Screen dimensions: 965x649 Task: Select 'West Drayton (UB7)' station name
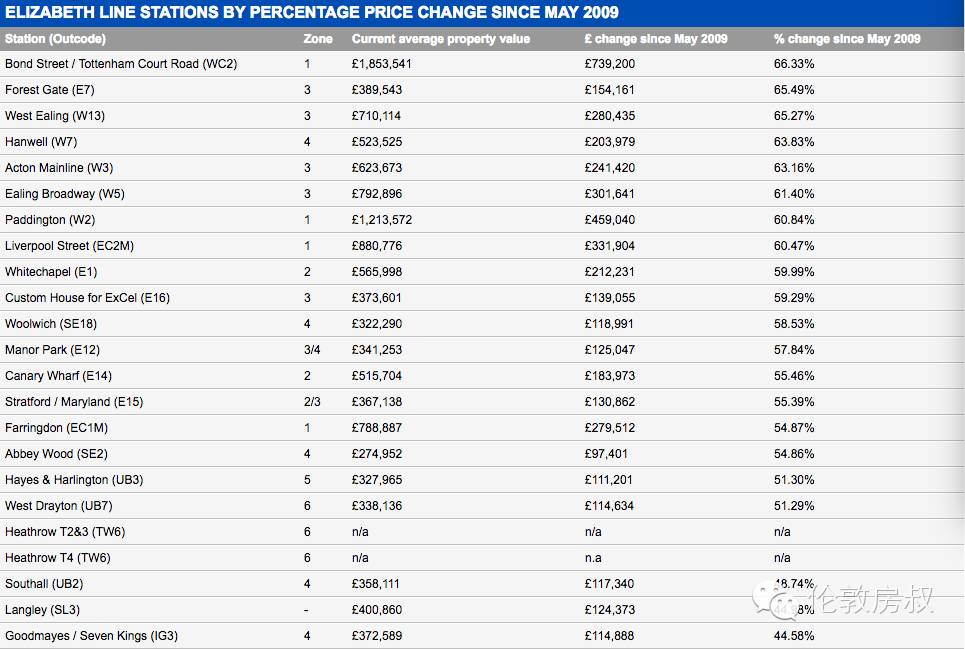click(59, 506)
